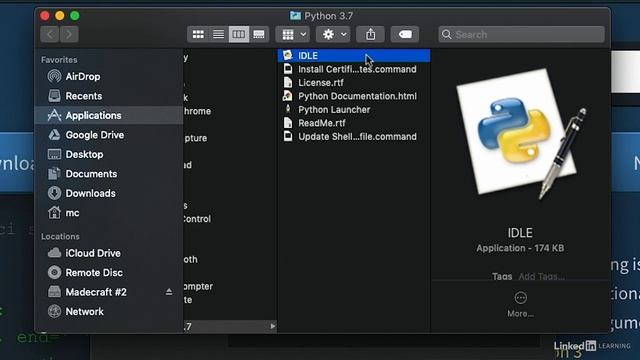
Task: Click the selected folder's disclosure arrow
Action: 273,326
